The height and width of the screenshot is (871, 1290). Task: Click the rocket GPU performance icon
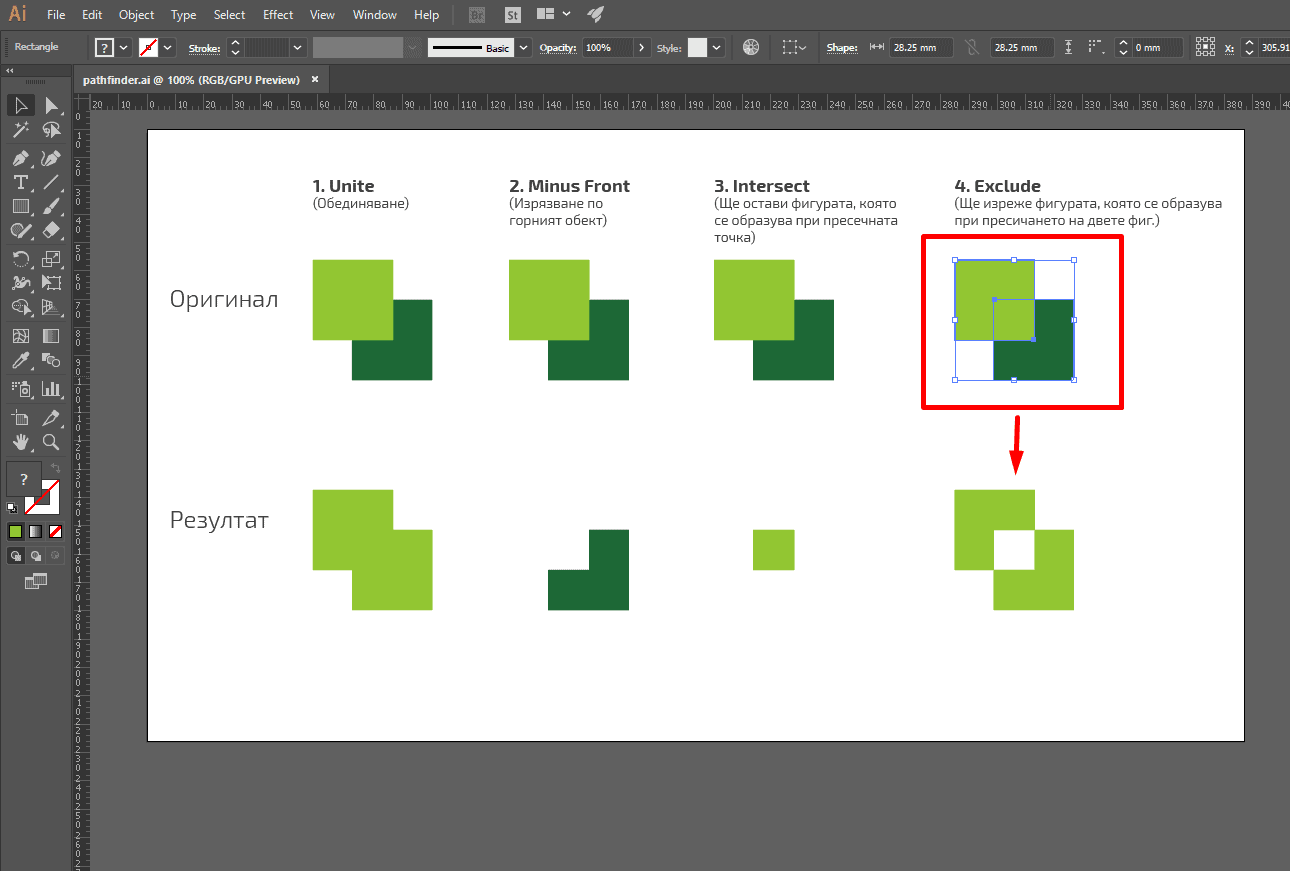(x=595, y=14)
